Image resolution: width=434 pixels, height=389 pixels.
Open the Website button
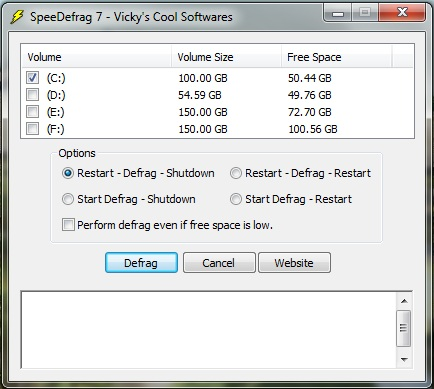(294, 263)
